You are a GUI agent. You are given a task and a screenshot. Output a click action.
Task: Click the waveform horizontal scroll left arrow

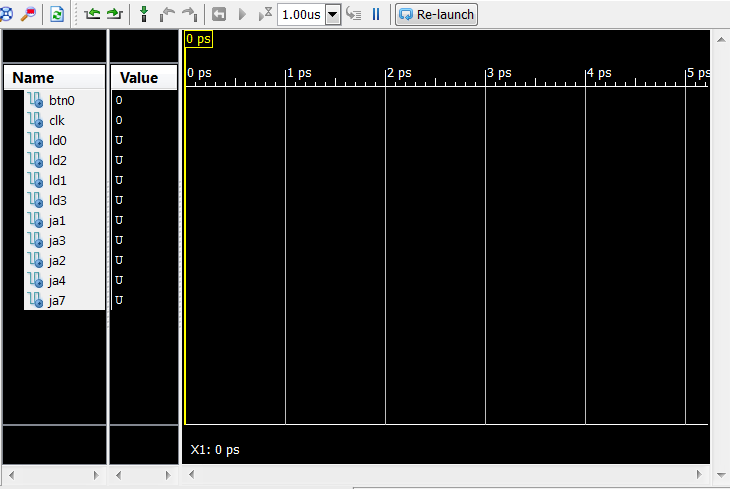pyautogui.click(x=191, y=475)
